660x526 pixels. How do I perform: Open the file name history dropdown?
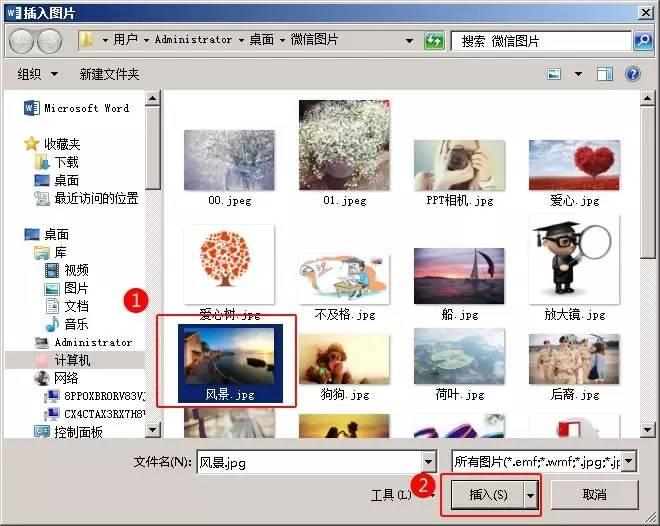[x=428, y=462]
